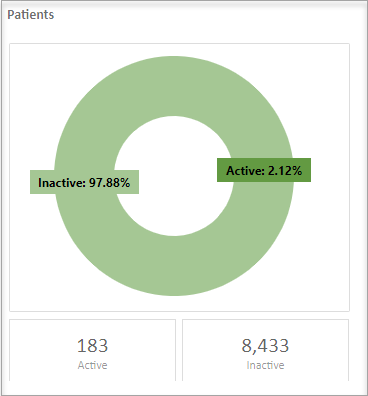Select the Active: 2.12% chart label
The image size is (368, 396).
coord(264,170)
